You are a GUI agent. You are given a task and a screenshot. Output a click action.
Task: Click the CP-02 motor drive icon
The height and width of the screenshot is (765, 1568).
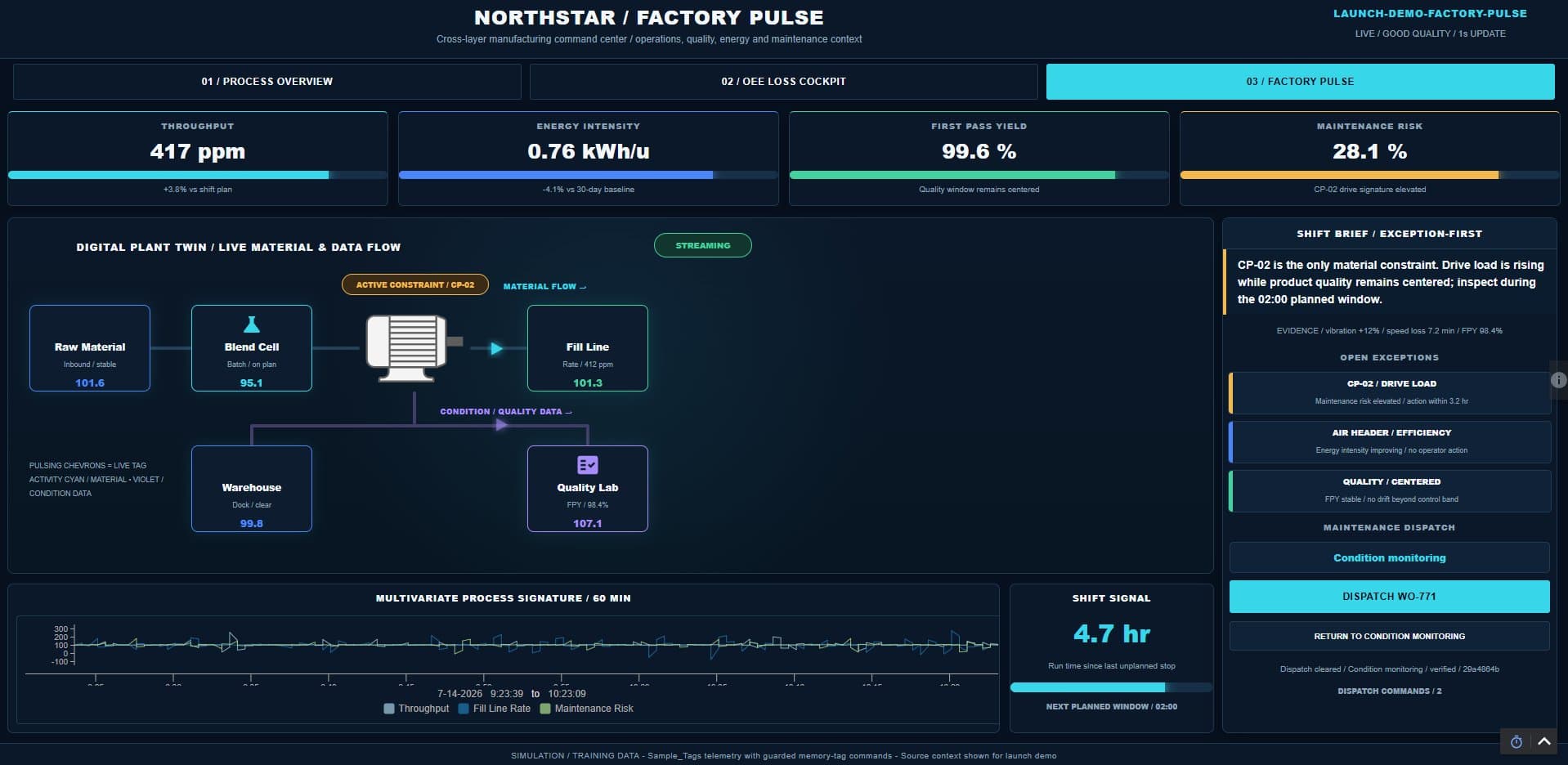(x=414, y=347)
